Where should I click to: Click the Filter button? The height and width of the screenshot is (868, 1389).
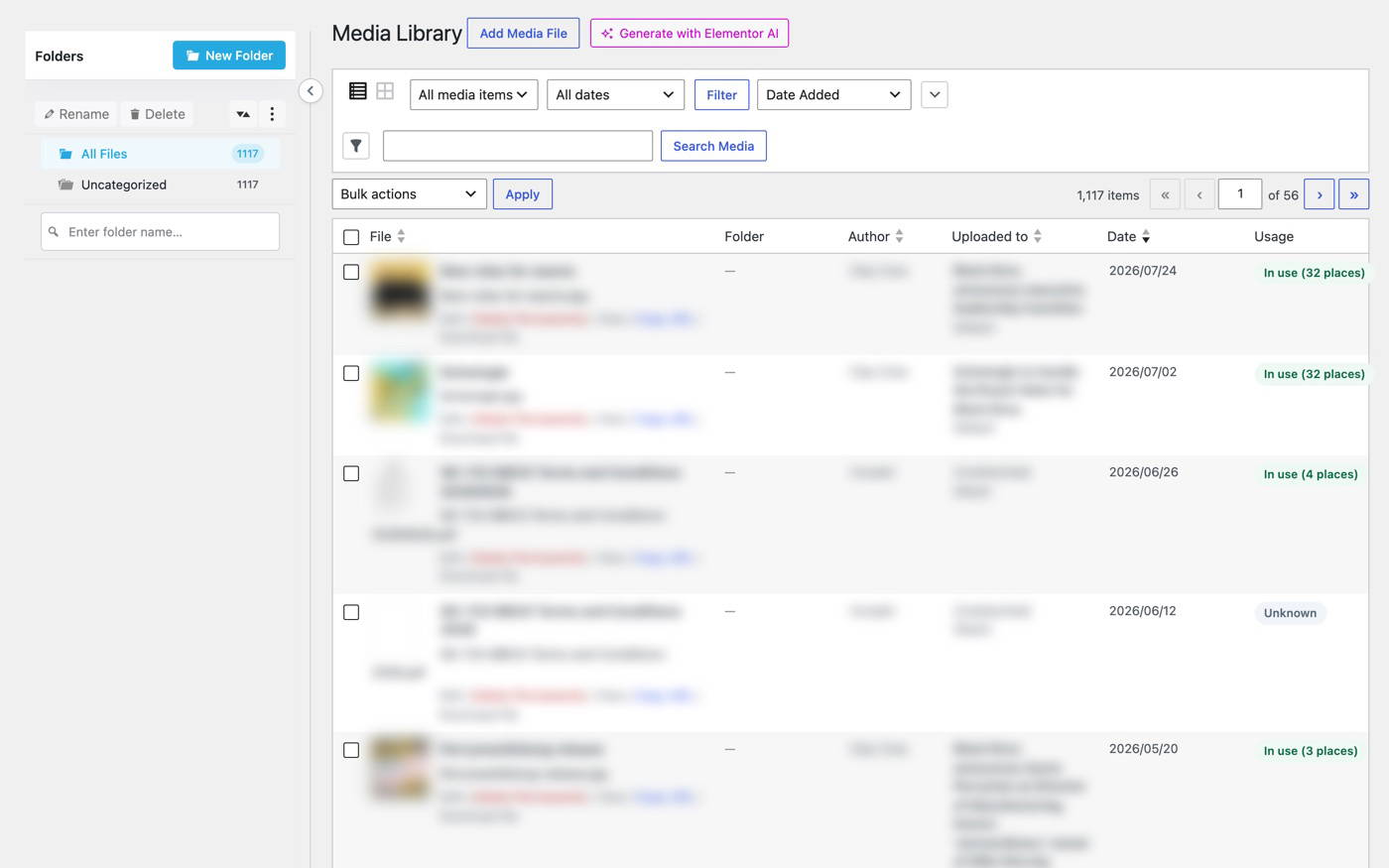[721, 94]
